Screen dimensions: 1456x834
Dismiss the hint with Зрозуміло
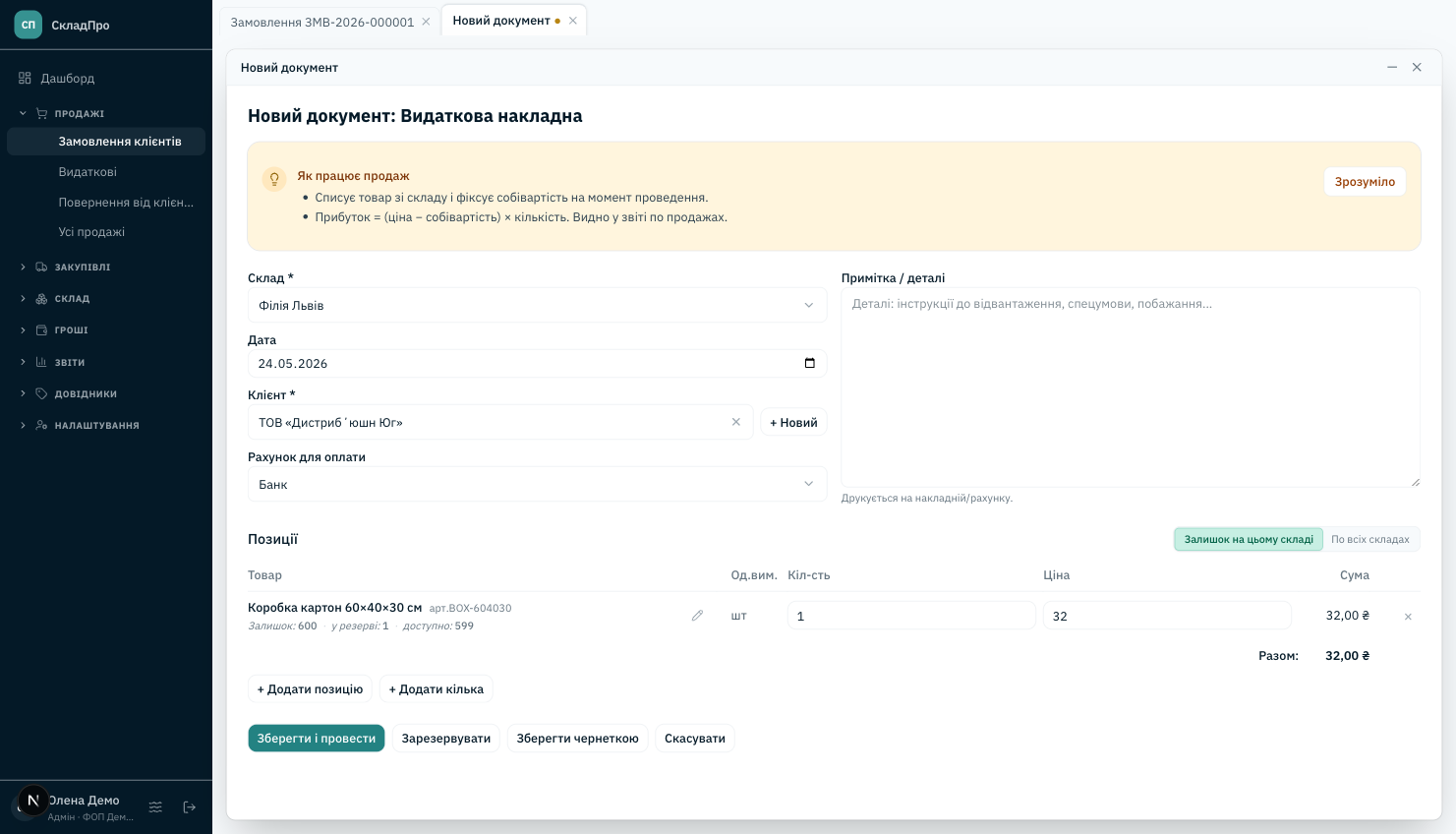click(1365, 182)
